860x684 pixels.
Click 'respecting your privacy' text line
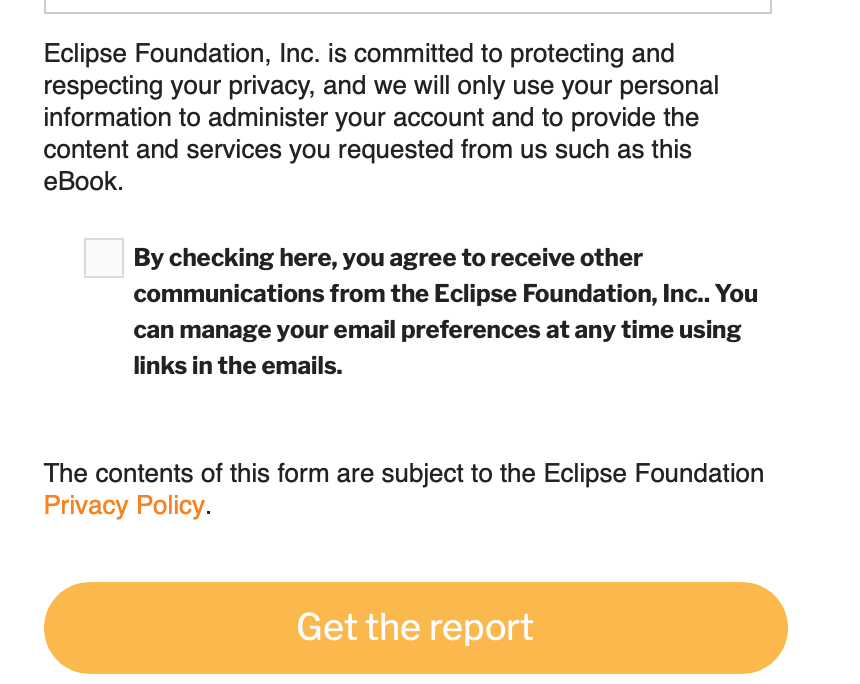(x=381, y=86)
